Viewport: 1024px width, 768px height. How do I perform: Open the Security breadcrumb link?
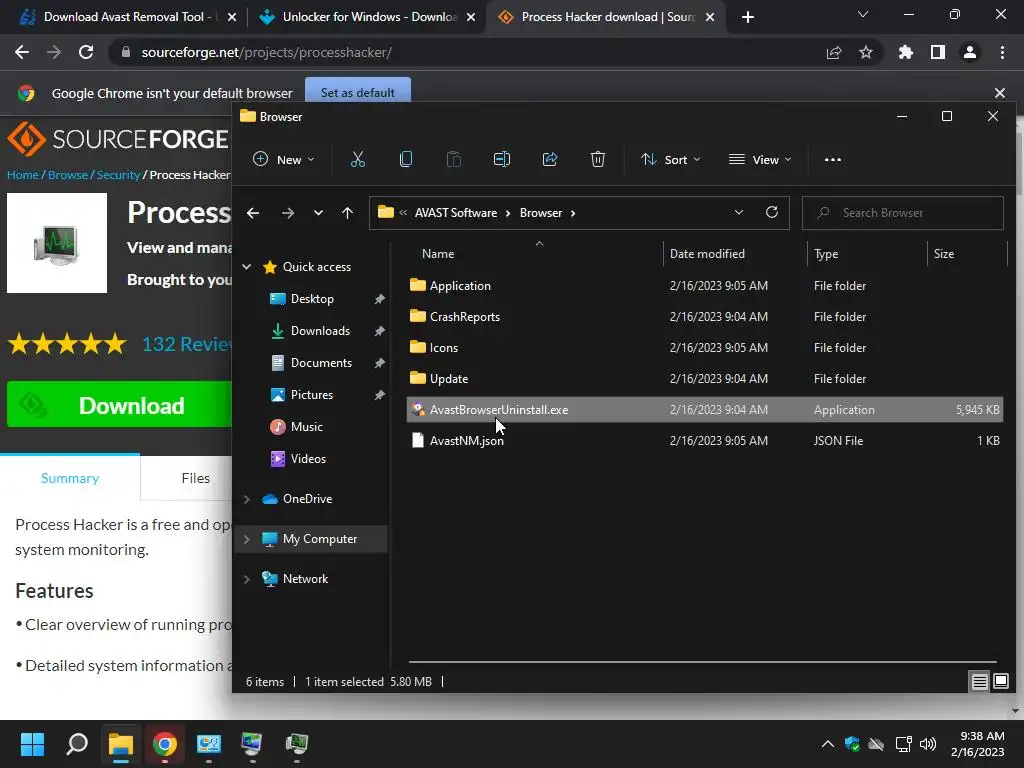118,175
